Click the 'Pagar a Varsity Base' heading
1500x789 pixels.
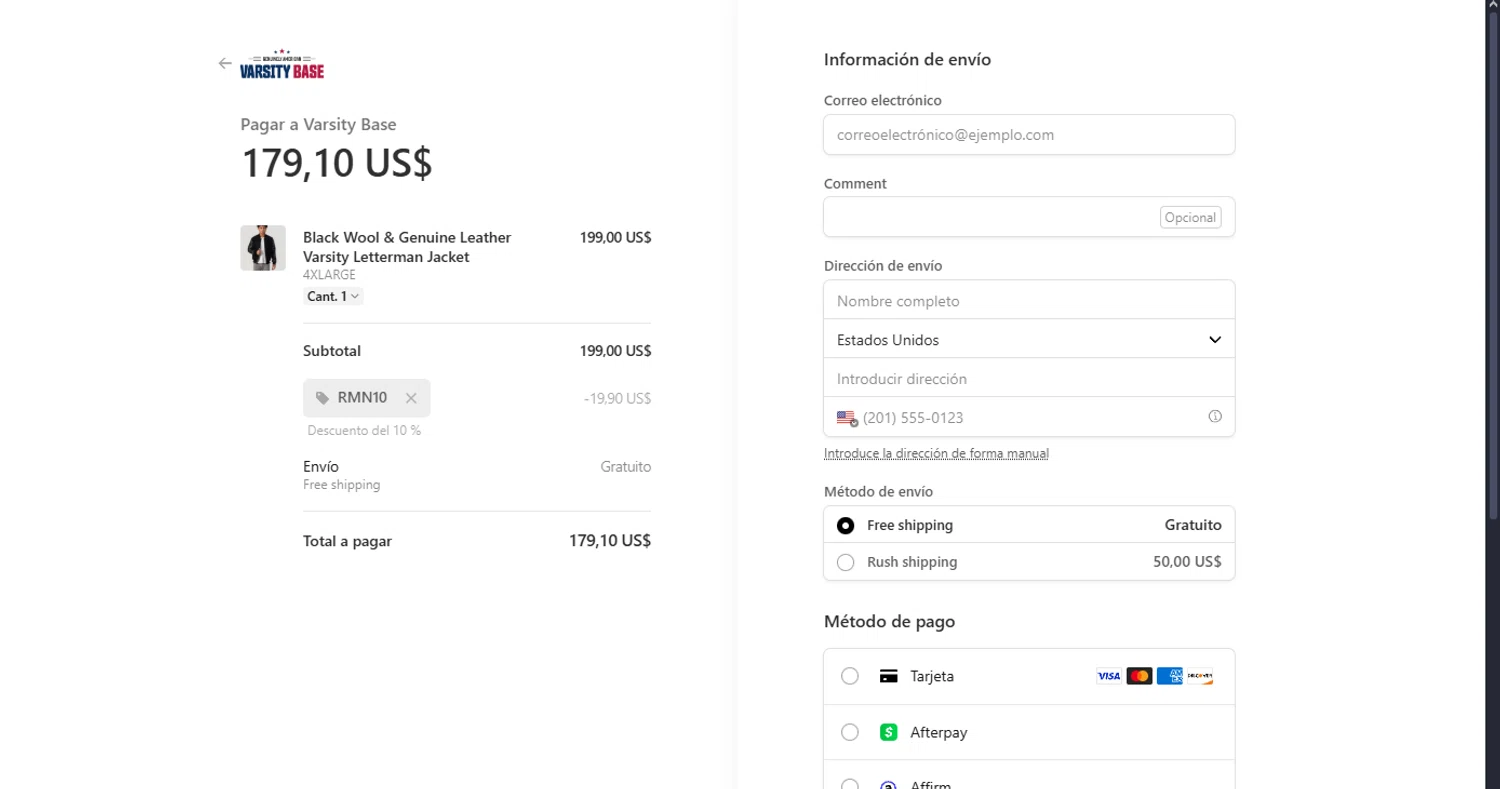click(x=318, y=125)
